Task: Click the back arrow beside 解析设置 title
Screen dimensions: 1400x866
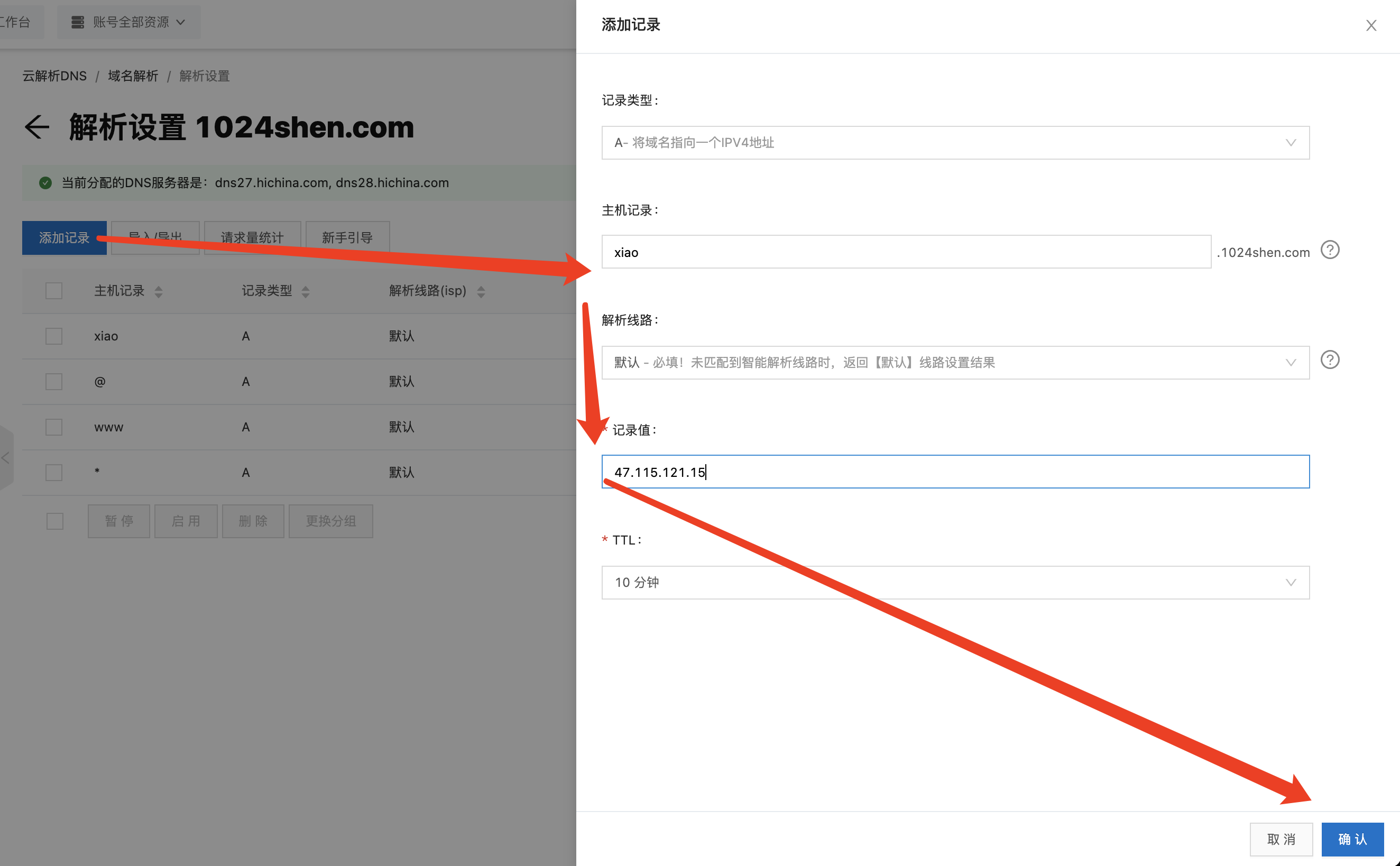Action: 37,126
